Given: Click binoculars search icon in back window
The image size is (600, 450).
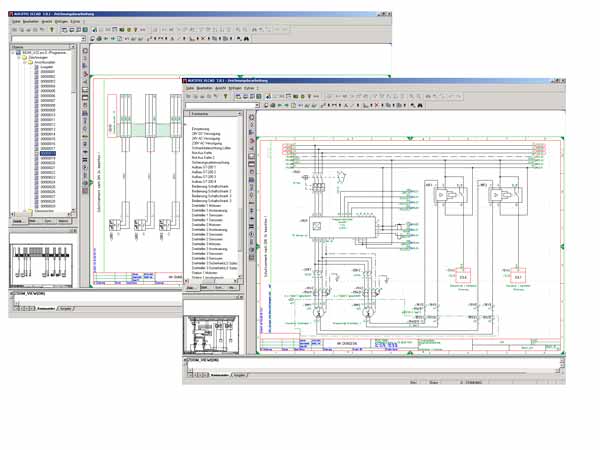Looking at the screenshot, I should [x=246, y=39].
